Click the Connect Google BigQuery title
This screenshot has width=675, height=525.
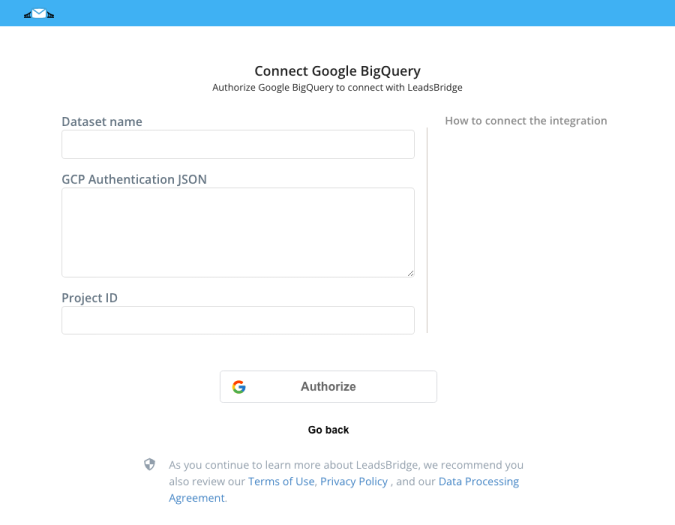(338, 71)
